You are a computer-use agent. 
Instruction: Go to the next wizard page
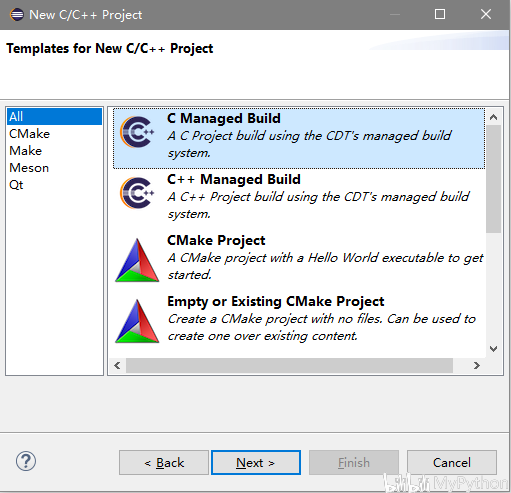tap(256, 463)
